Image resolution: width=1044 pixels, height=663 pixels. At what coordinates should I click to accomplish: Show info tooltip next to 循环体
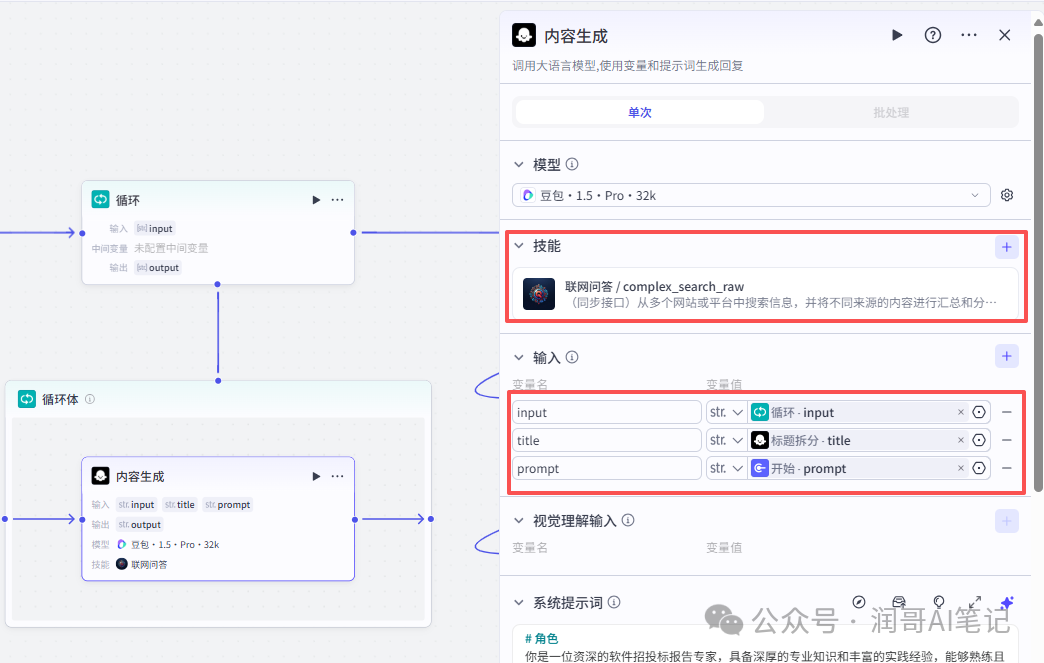90,399
